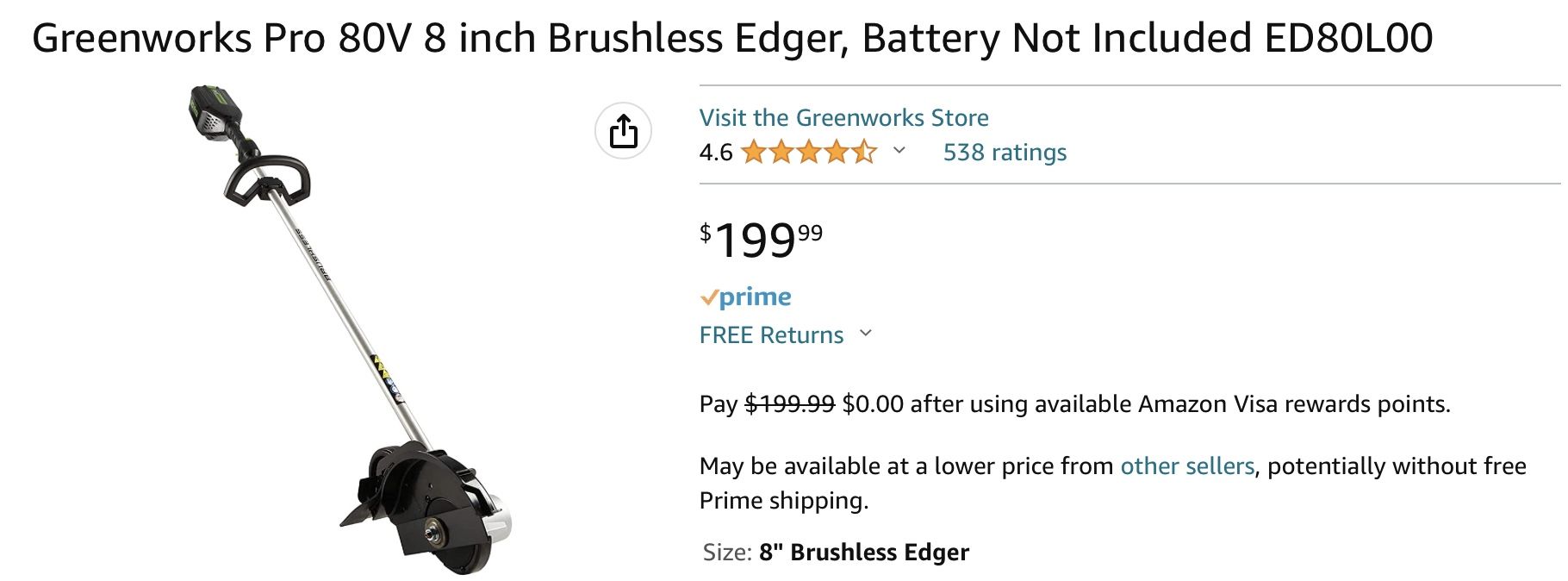The image size is (1568, 581).
Task: Click the second rating star
Action: coord(781,152)
